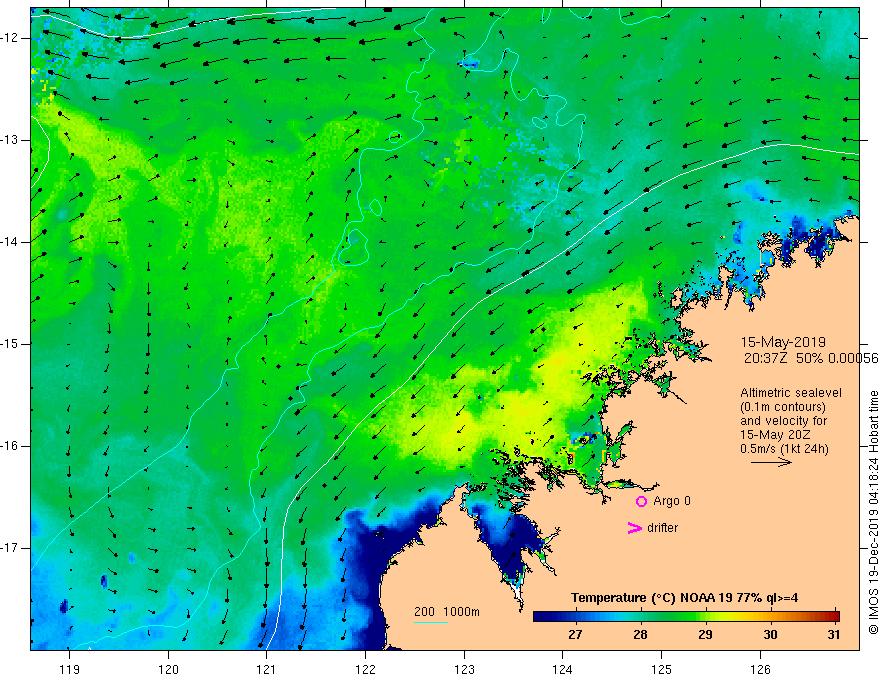Click the longitude axis label 126
Image resolution: width=880 pixels, height=680 pixels.
tap(760, 669)
